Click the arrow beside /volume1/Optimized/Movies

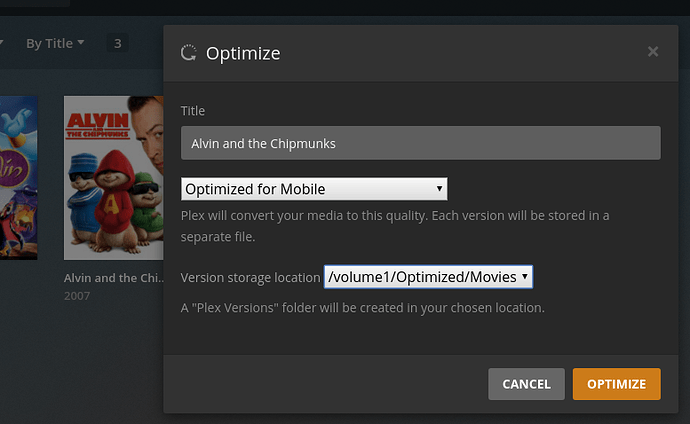click(x=525, y=276)
